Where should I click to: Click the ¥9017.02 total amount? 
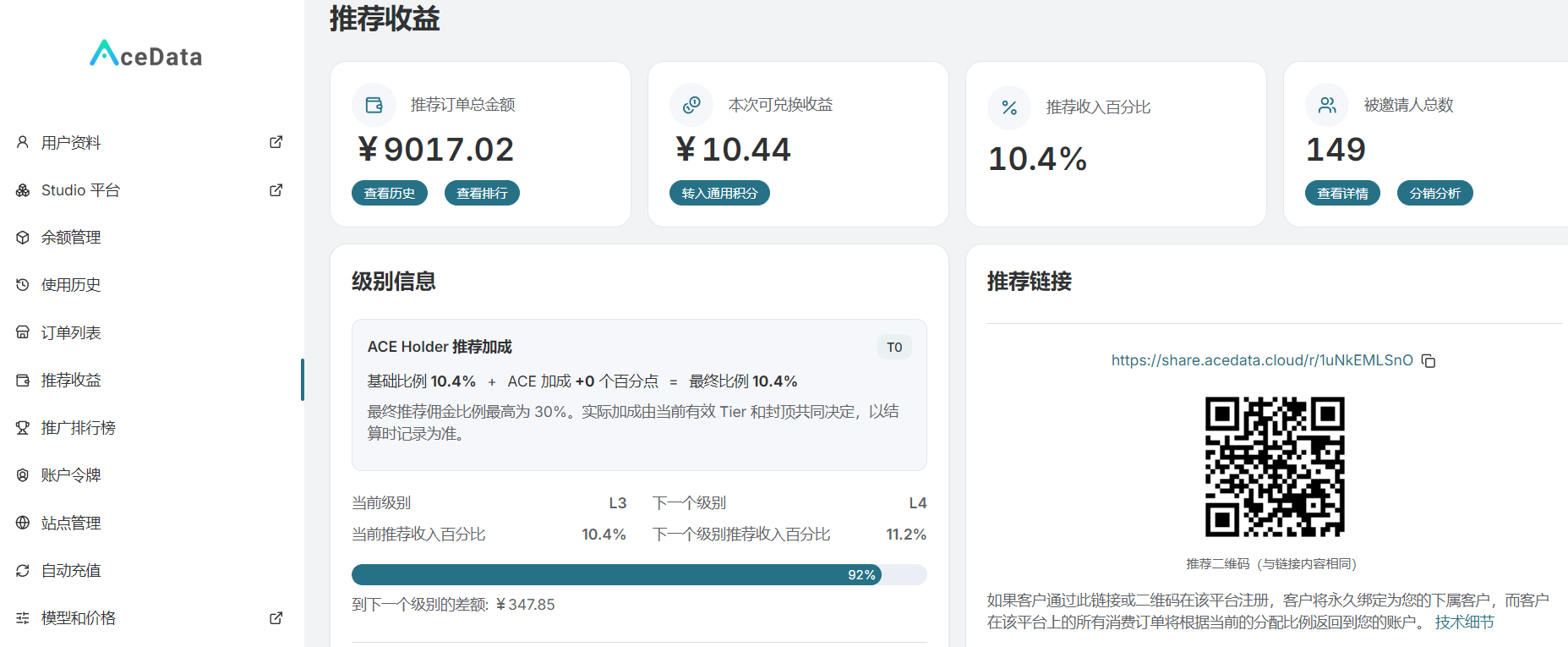click(436, 150)
